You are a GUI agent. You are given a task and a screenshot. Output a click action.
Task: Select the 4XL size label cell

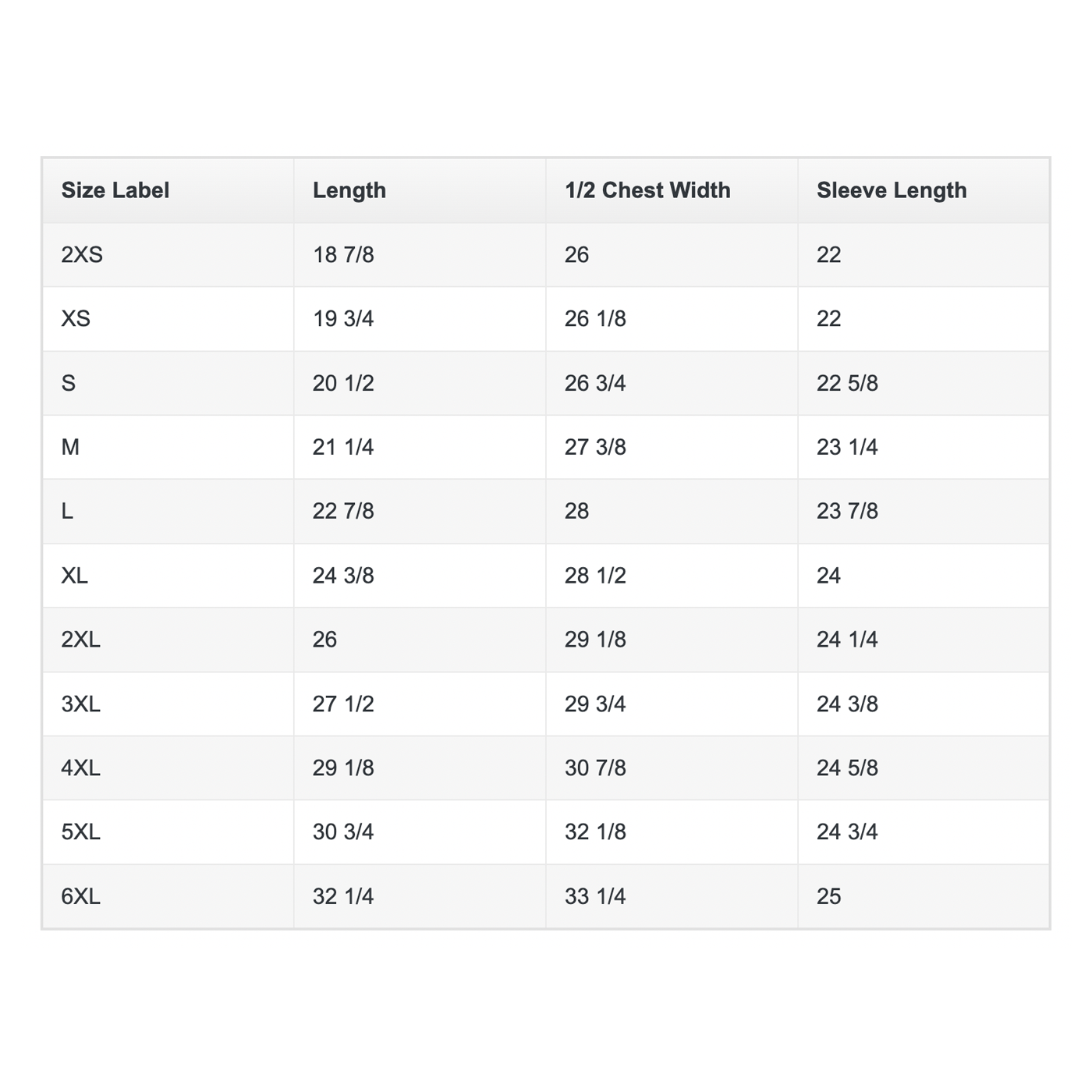pyautogui.click(x=81, y=768)
